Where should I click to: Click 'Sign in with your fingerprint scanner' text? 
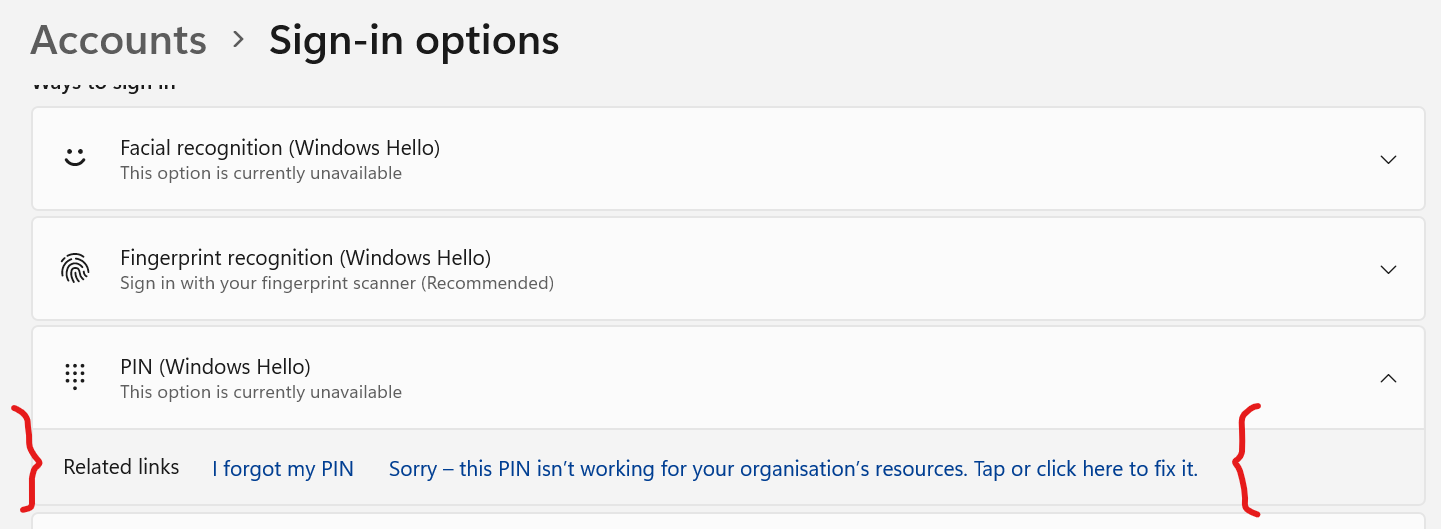(x=337, y=283)
